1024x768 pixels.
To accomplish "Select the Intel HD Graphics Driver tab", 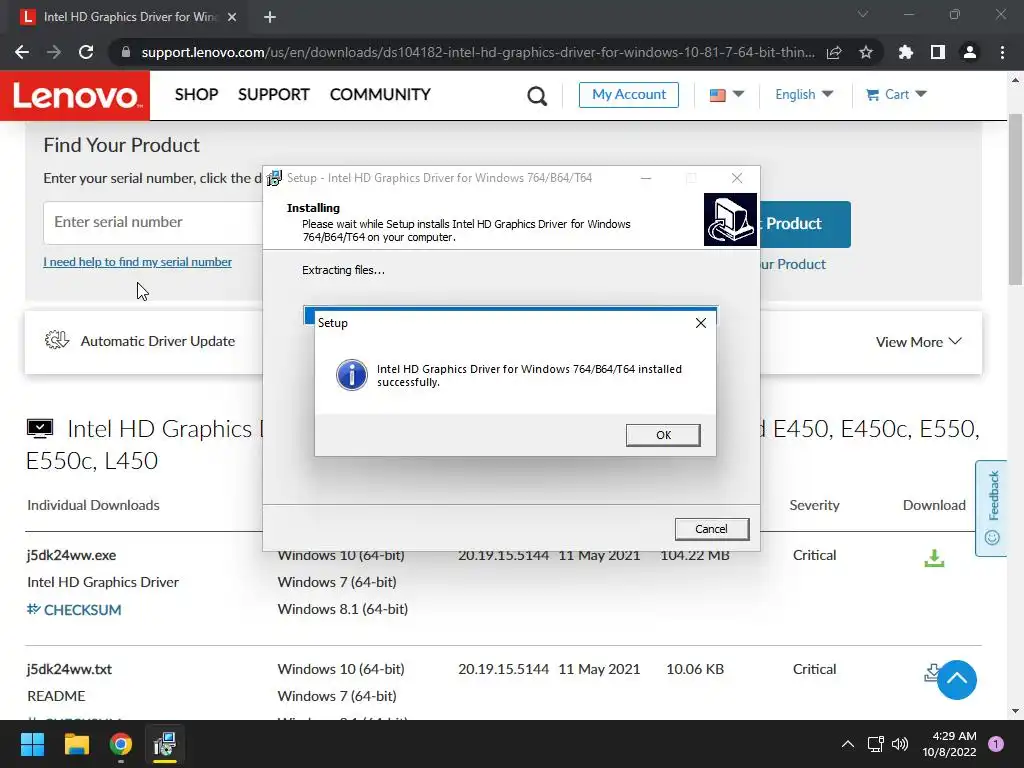I will (129, 18).
